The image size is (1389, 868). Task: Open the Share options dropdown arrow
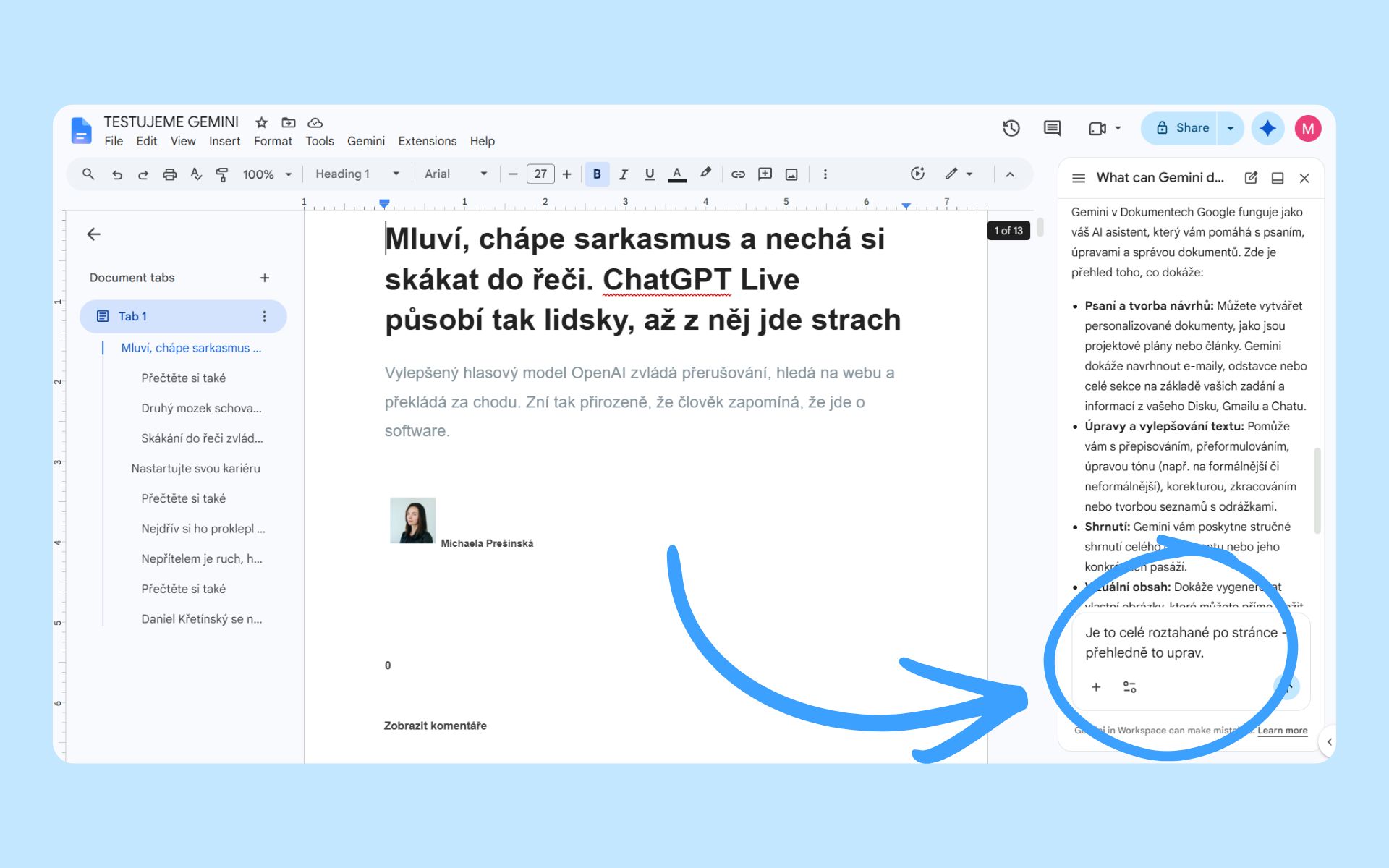tap(1230, 128)
